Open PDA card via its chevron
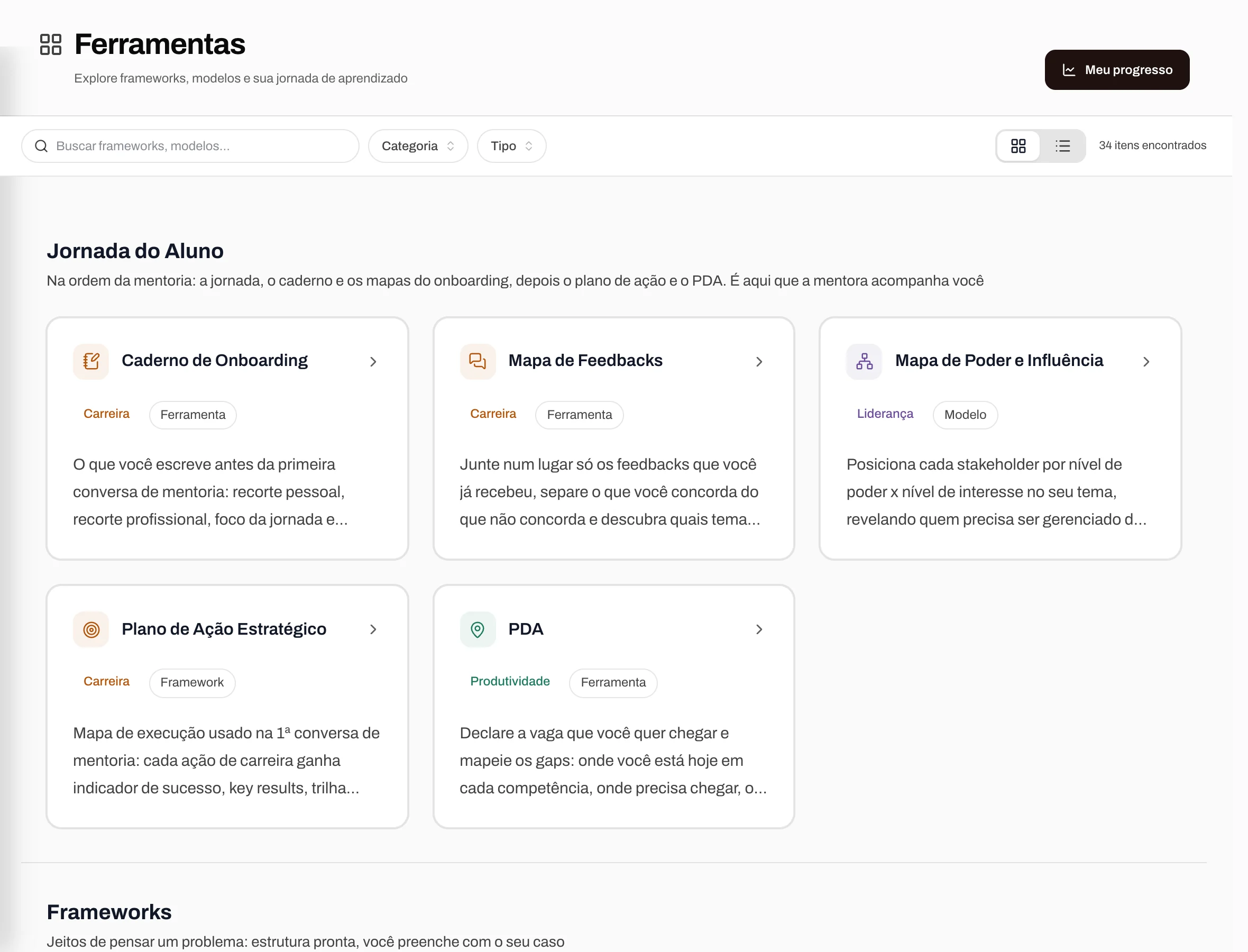 tap(759, 629)
